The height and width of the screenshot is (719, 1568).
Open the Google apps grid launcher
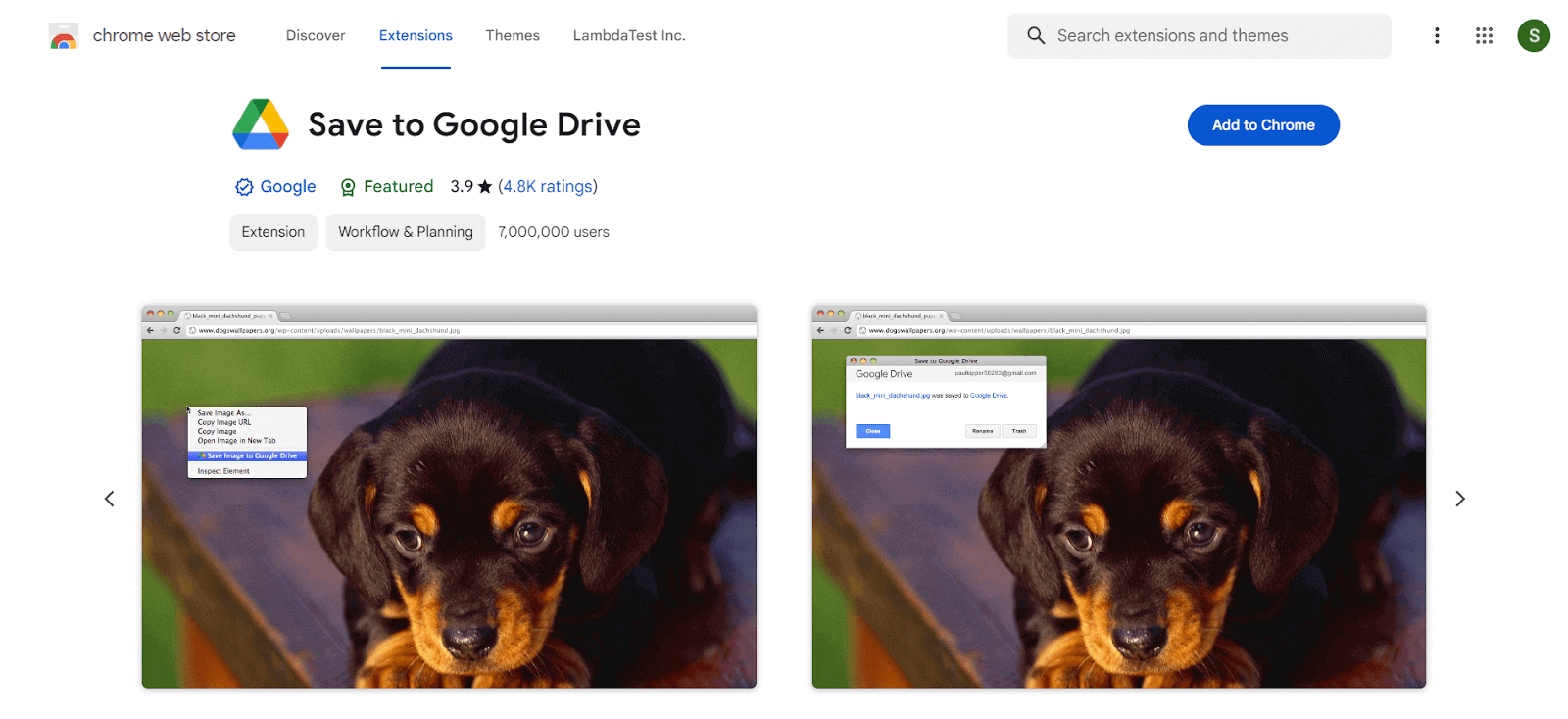pos(1484,35)
